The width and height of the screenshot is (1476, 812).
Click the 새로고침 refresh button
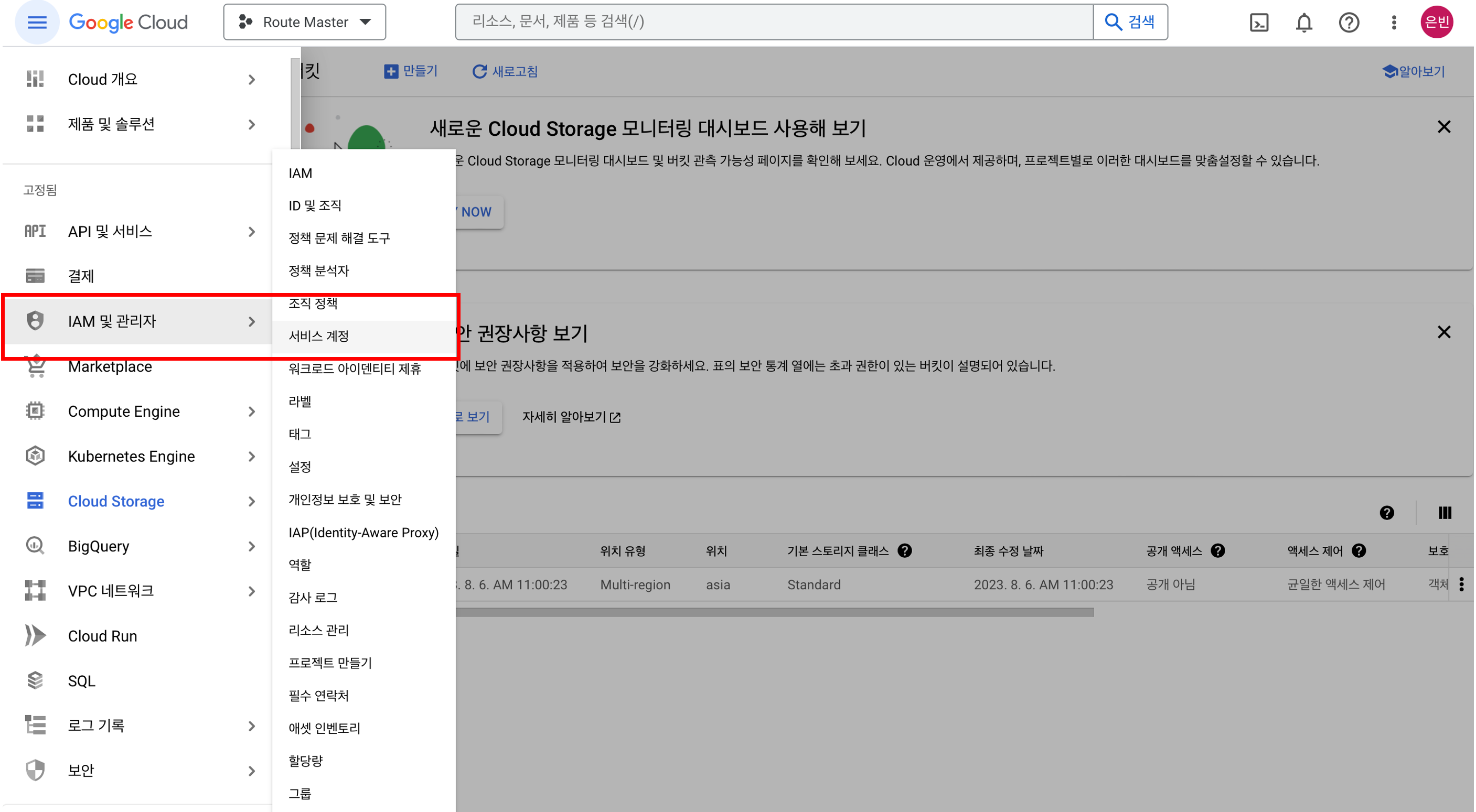[x=505, y=71]
